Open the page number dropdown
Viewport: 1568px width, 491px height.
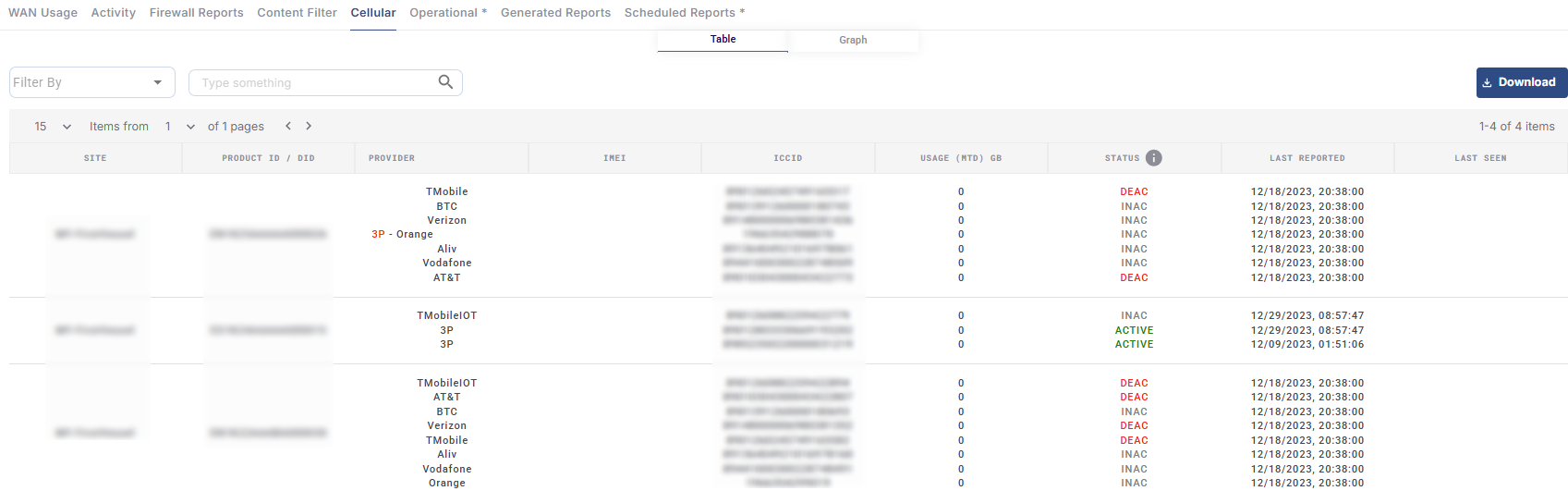179,127
